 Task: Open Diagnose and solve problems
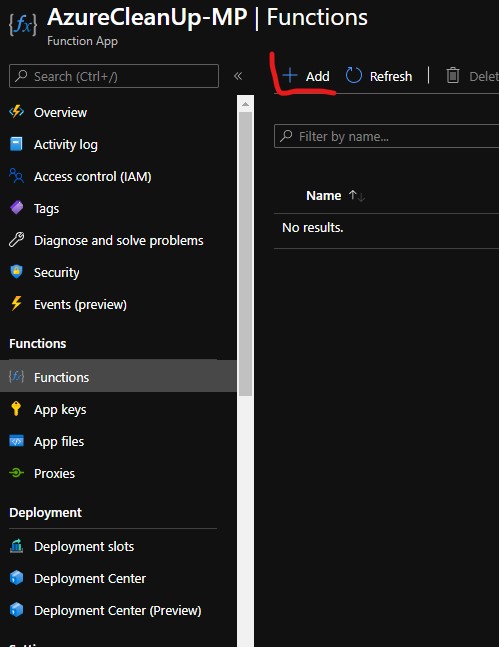[x=118, y=241]
